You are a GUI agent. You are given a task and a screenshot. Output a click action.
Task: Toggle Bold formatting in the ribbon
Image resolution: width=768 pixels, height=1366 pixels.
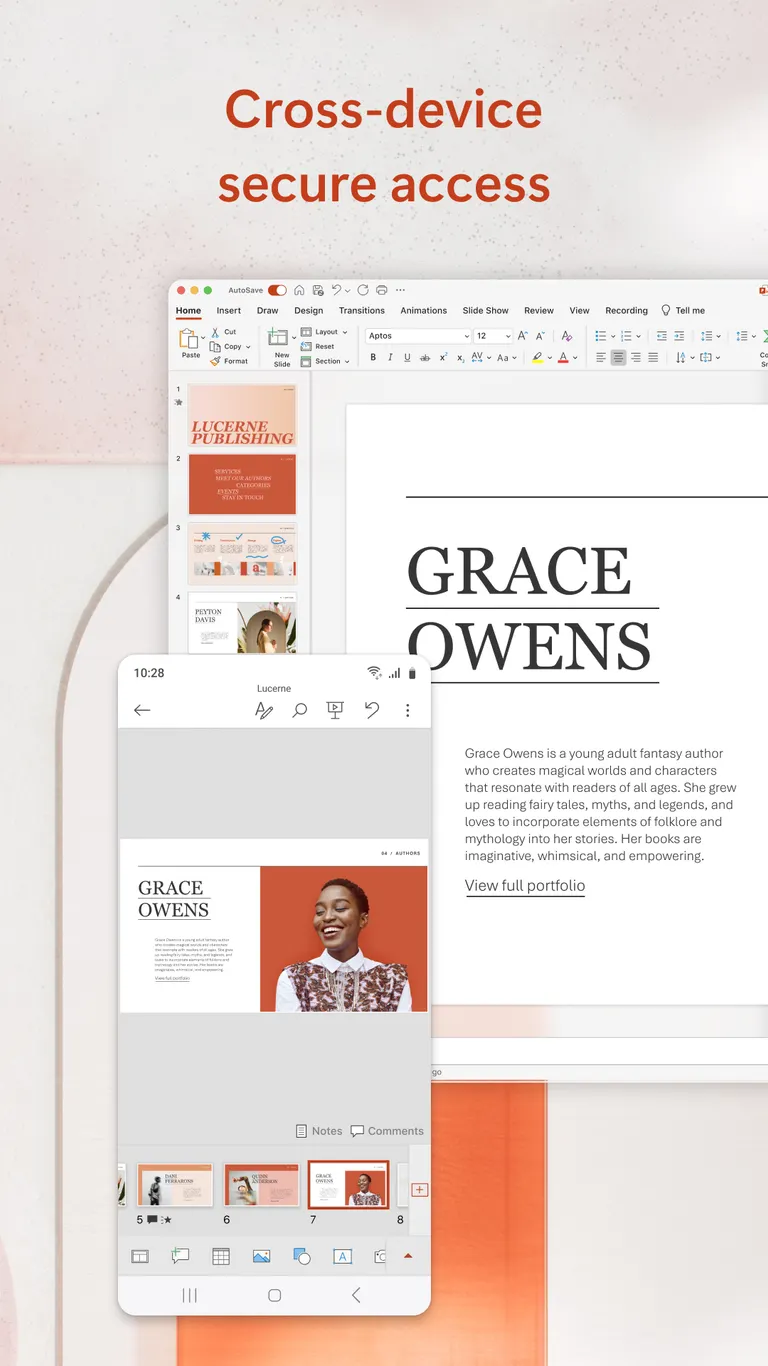tap(373, 358)
